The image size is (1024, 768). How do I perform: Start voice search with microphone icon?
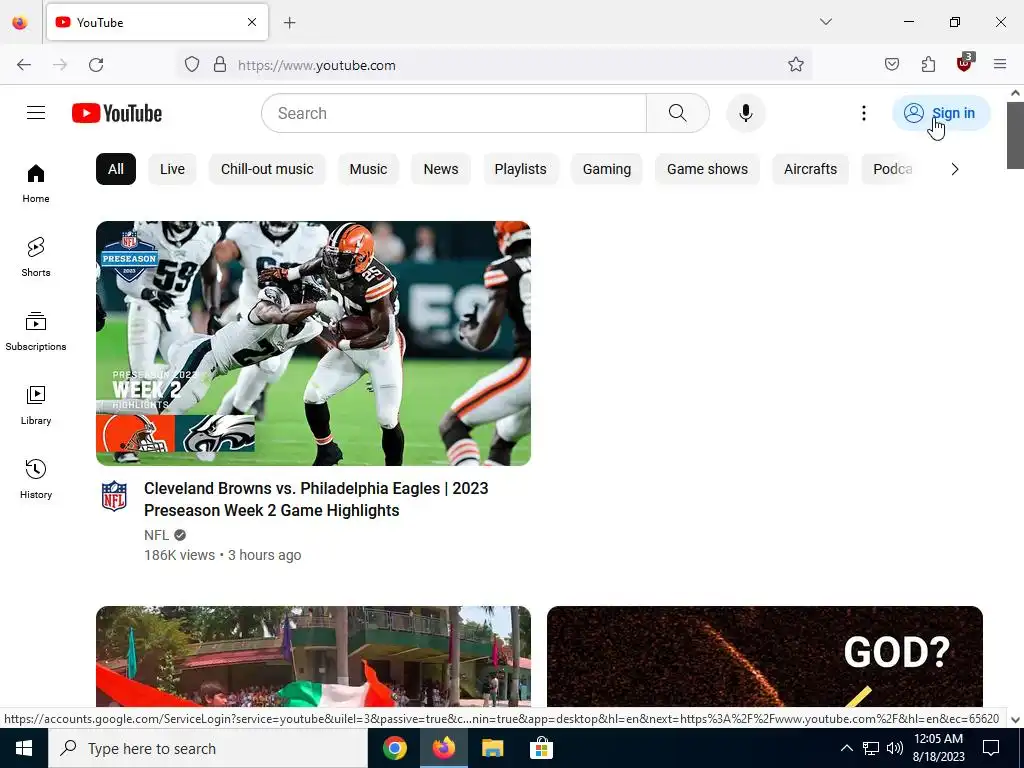tap(745, 113)
